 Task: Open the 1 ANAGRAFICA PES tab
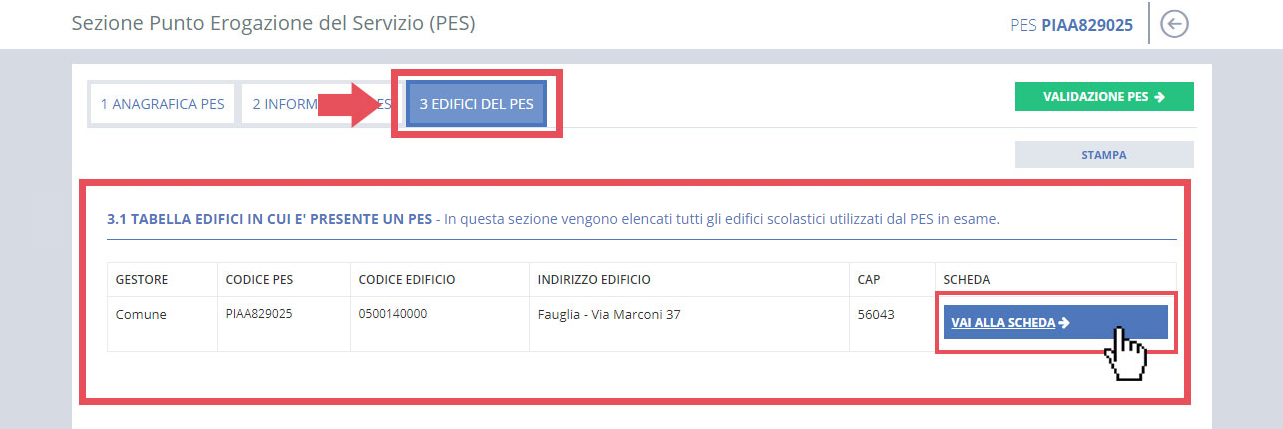click(162, 104)
